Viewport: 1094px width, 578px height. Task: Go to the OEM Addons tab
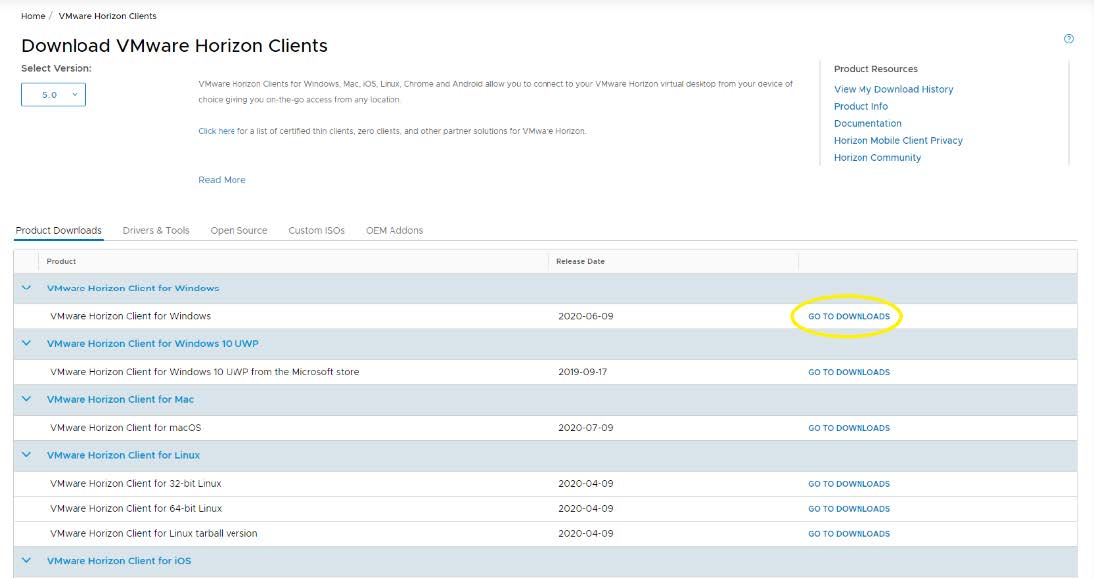click(394, 231)
